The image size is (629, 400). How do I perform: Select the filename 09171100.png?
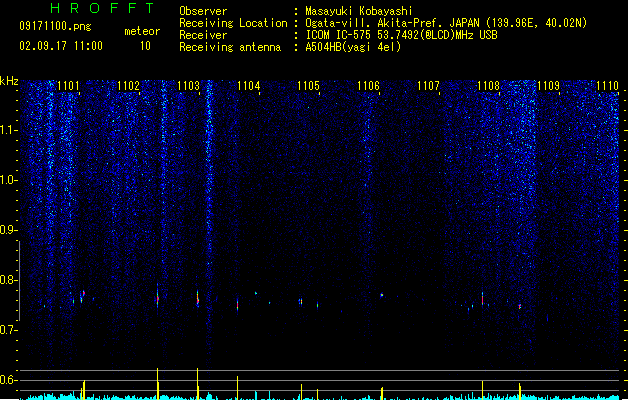(55, 26)
